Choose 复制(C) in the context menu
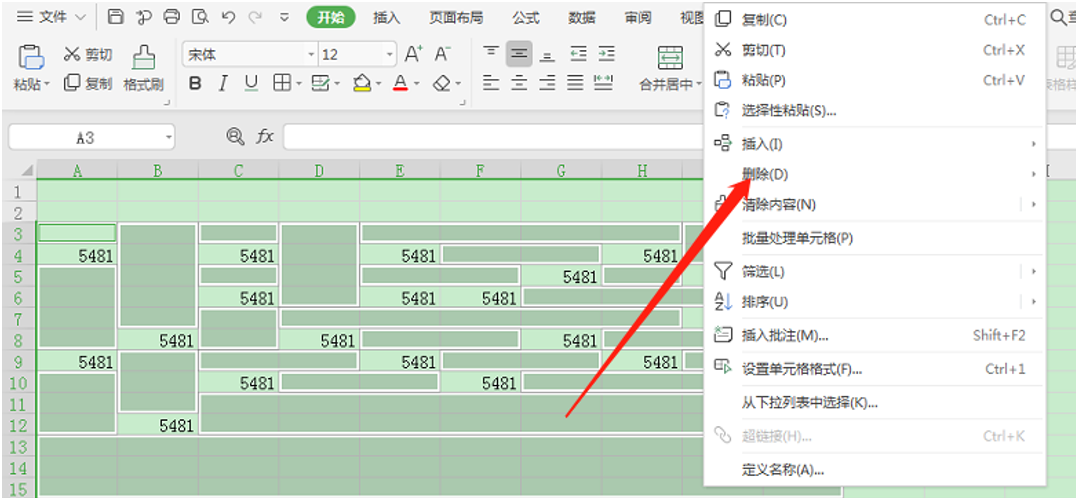Screen dimensions: 1076x498 coord(875,20)
